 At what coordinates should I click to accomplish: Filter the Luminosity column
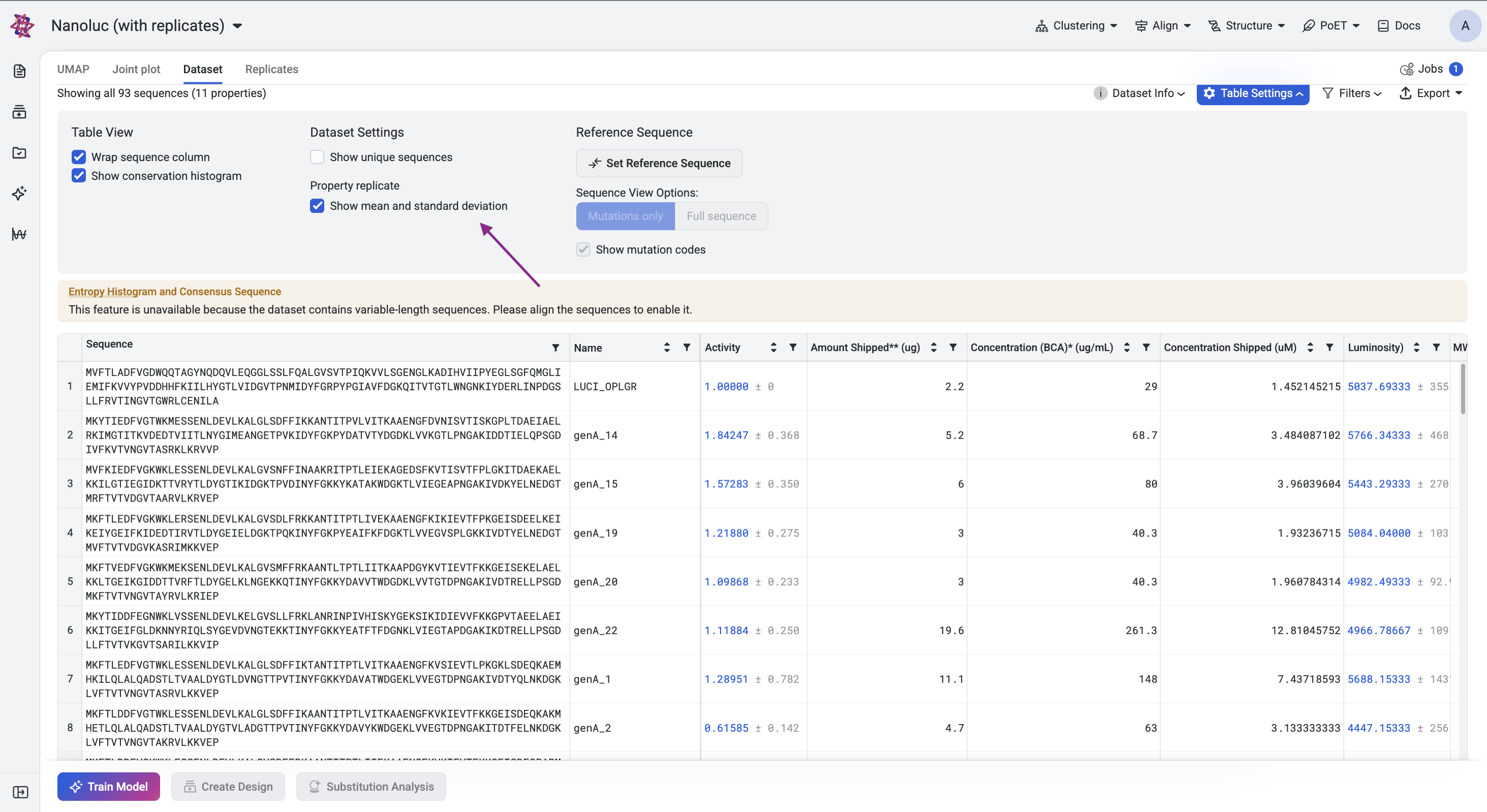[x=1436, y=348]
